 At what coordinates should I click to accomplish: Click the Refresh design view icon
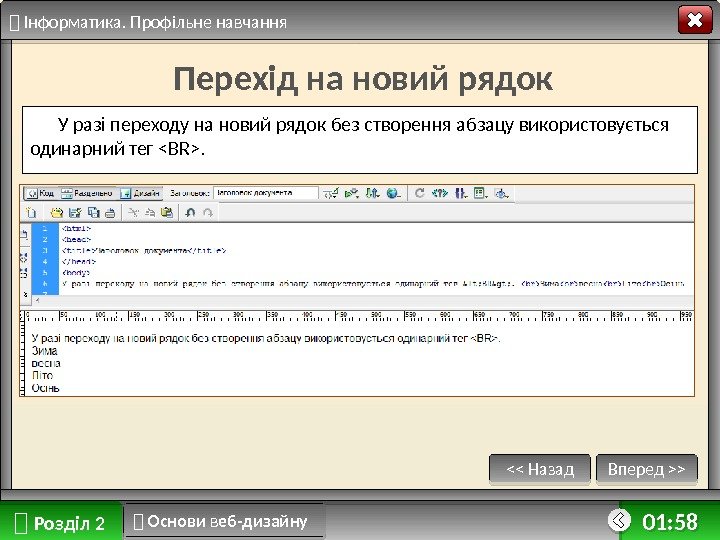(419, 193)
